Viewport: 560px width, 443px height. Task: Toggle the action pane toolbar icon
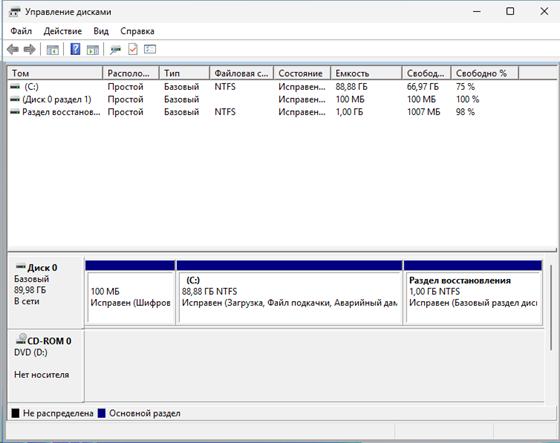(x=93, y=50)
